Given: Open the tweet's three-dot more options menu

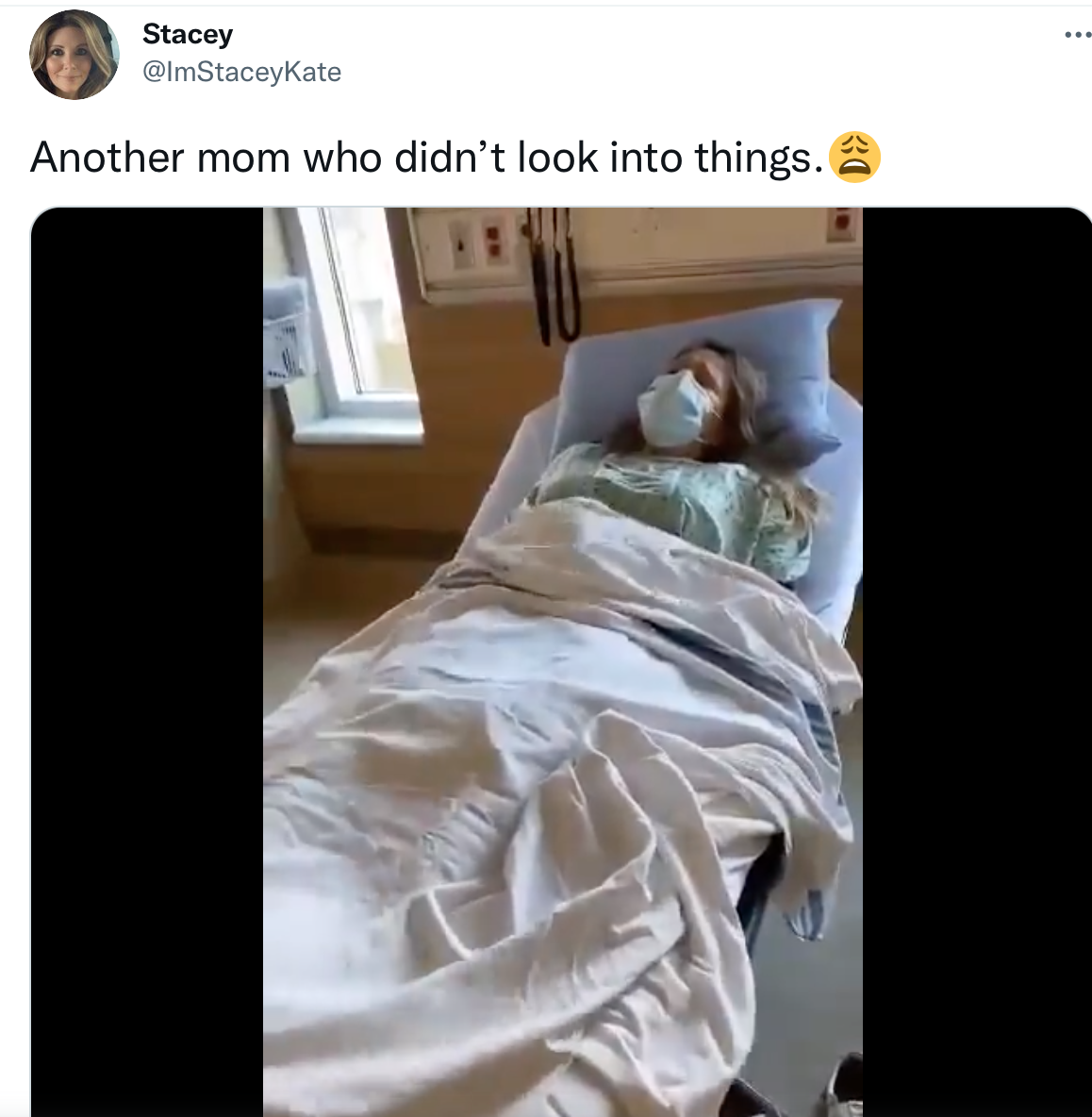Looking at the screenshot, I should (1078, 34).
